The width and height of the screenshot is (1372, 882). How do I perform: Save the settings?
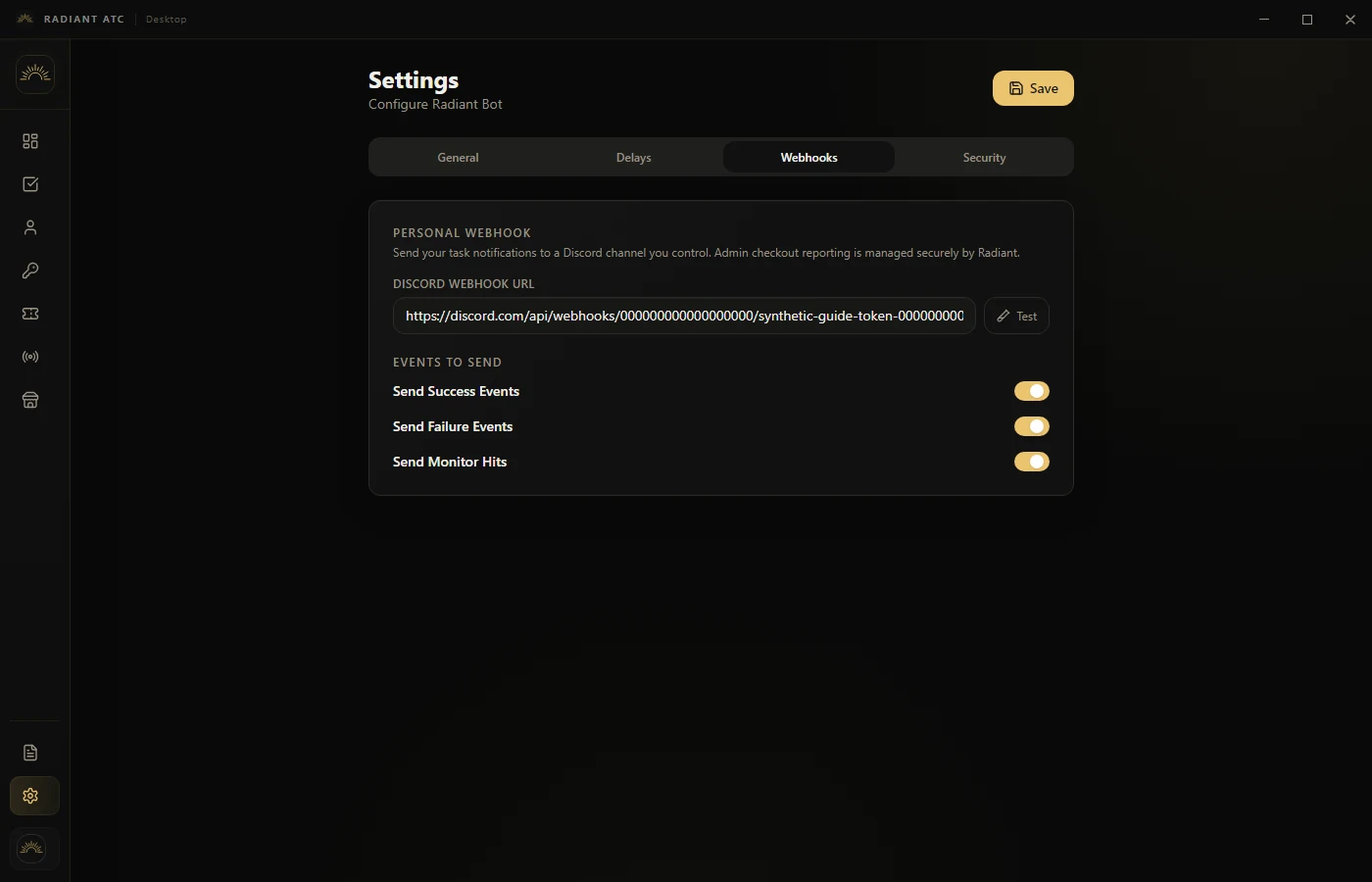(x=1033, y=88)
